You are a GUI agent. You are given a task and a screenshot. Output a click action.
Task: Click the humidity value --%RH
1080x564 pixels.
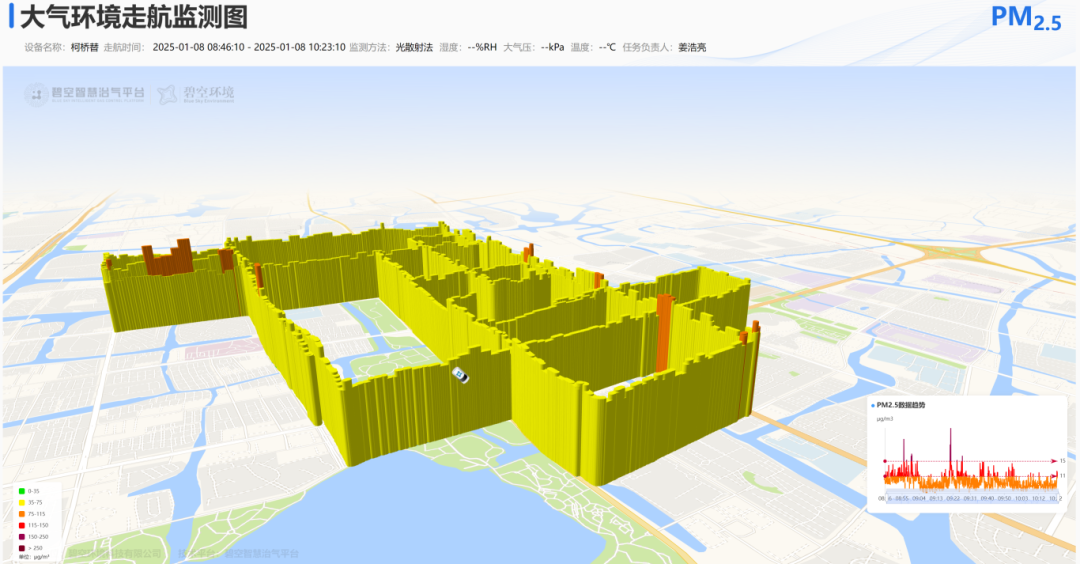(x=482, y=48)
